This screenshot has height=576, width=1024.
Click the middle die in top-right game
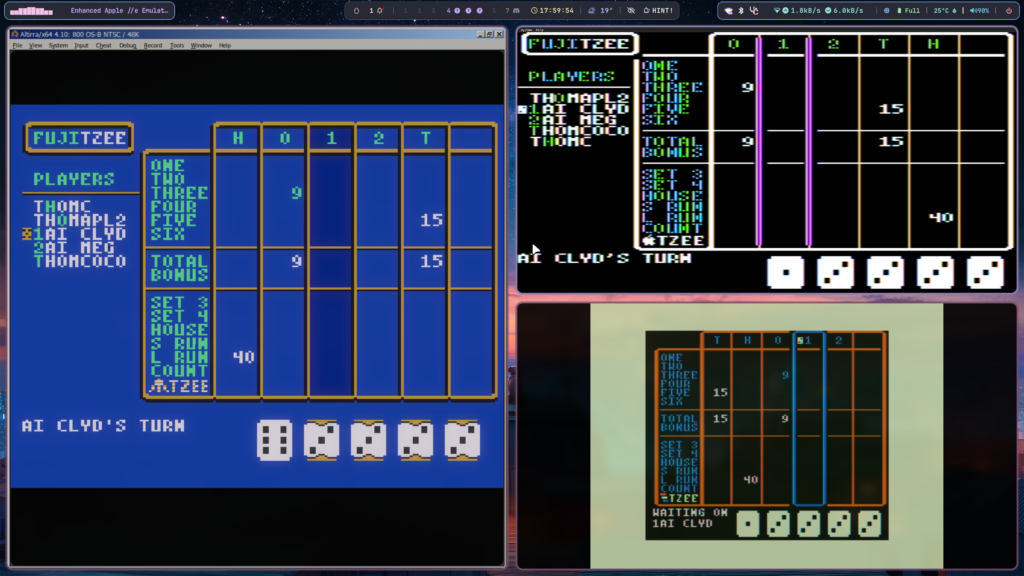click(x=885, y=273)
